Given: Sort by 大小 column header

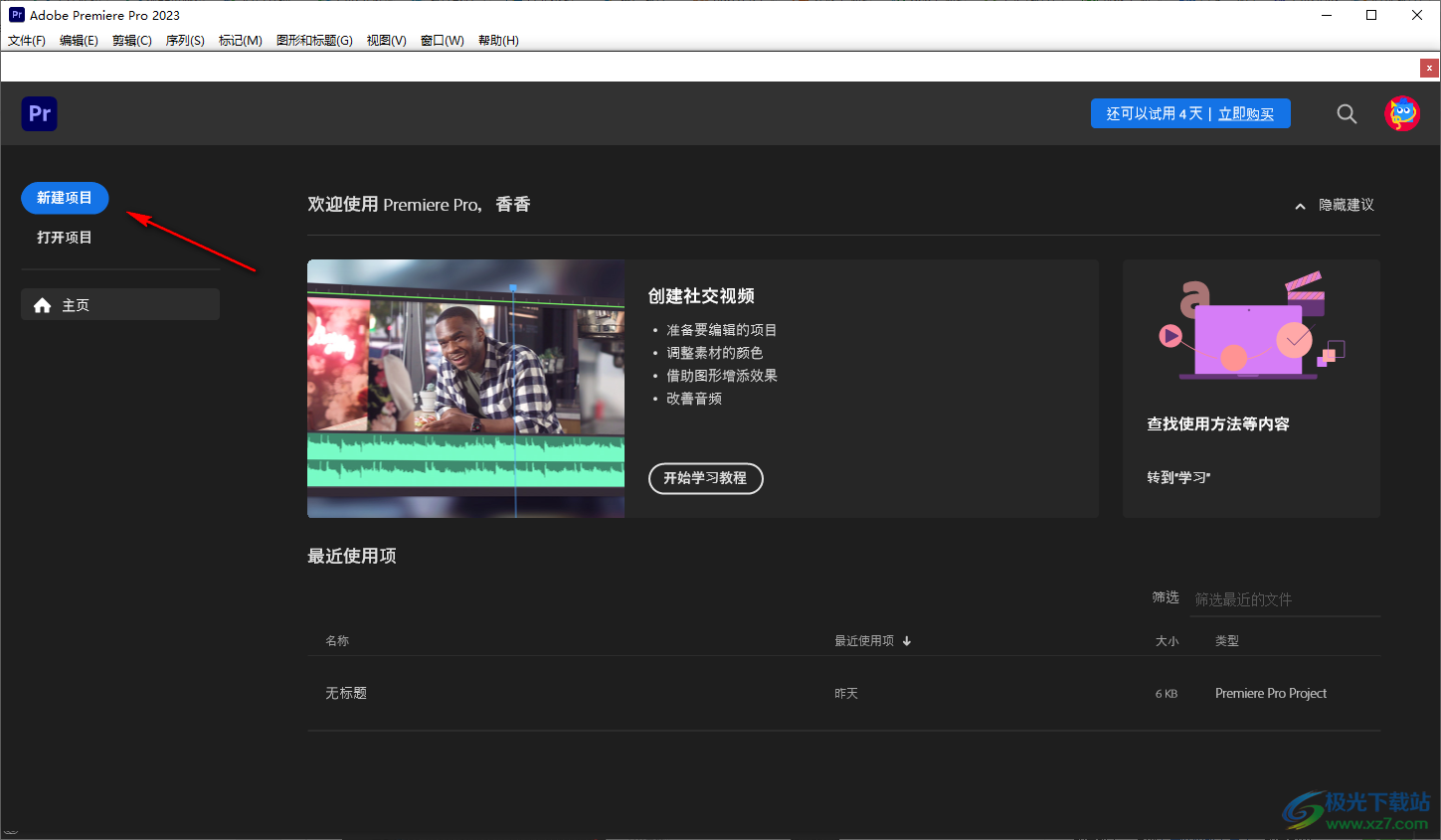Looking at the screenshot, I should coord(1167,641).
